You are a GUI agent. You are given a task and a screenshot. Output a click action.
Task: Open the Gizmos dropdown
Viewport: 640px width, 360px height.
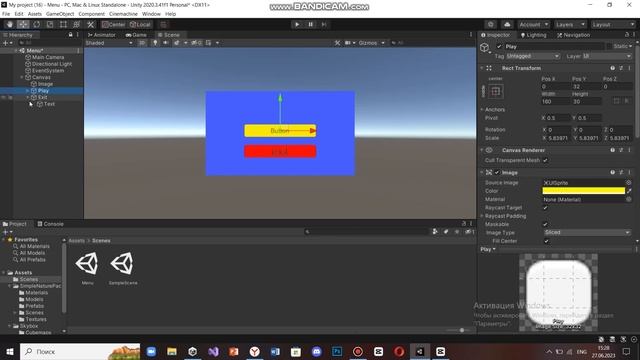(371, 43)
